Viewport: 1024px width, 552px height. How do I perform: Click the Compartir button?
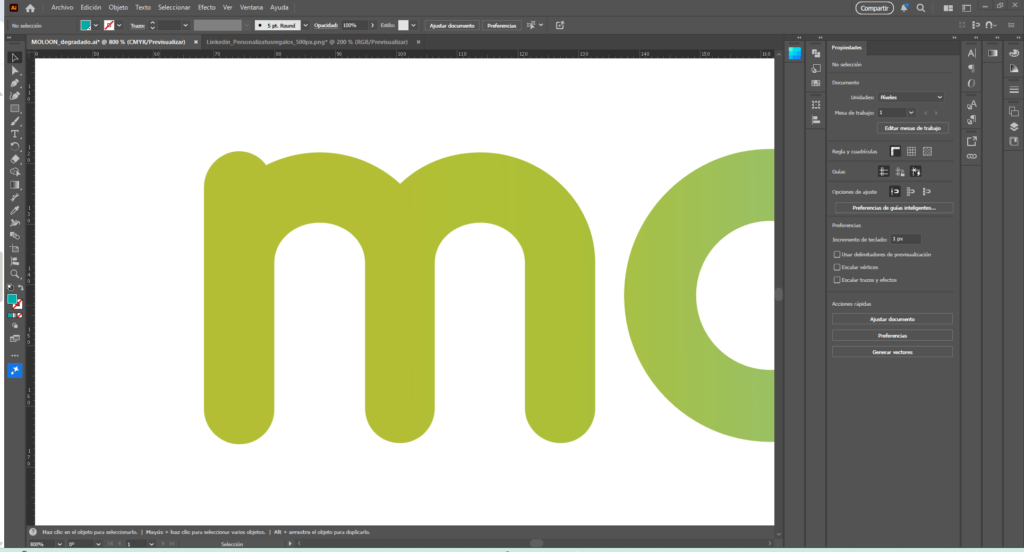[x=874, y=8]
